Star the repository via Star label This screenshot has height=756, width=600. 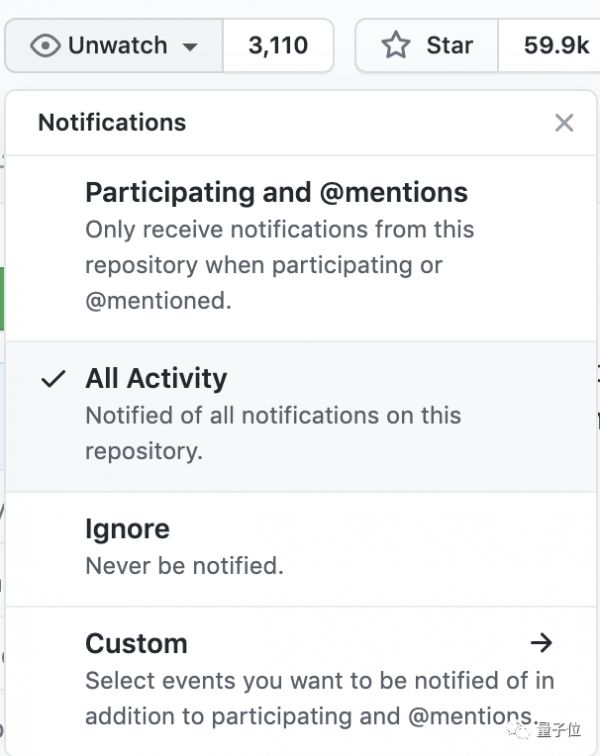(x=449, y=46)
